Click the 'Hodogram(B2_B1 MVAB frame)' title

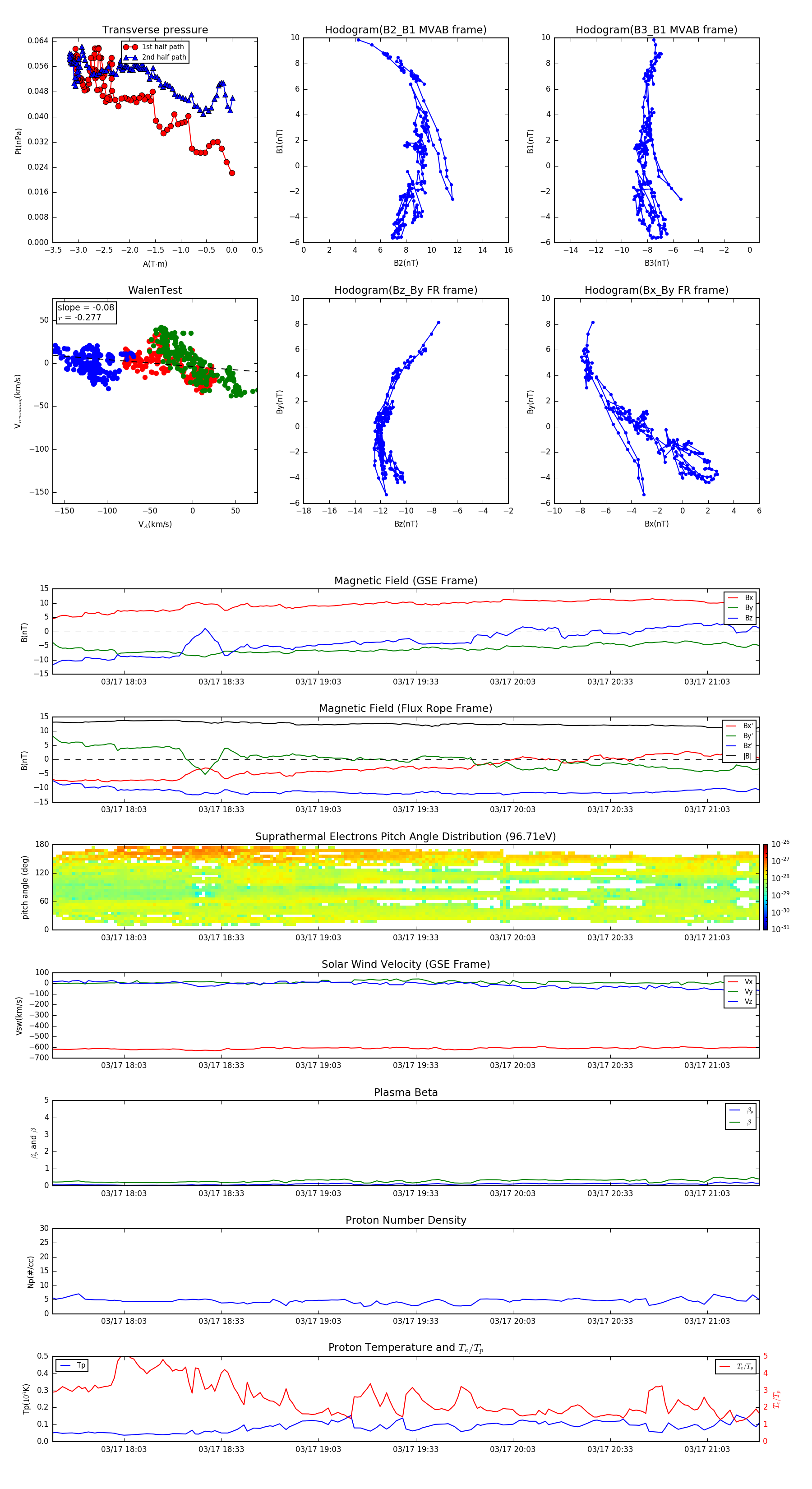point(406,30)
